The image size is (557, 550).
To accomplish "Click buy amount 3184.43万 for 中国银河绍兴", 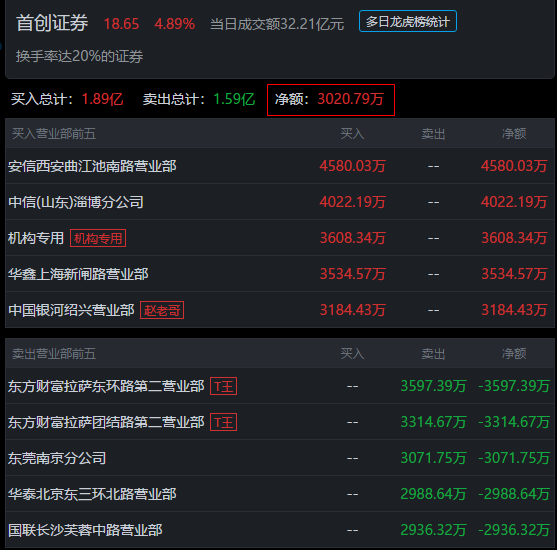I will pos(352,310).
